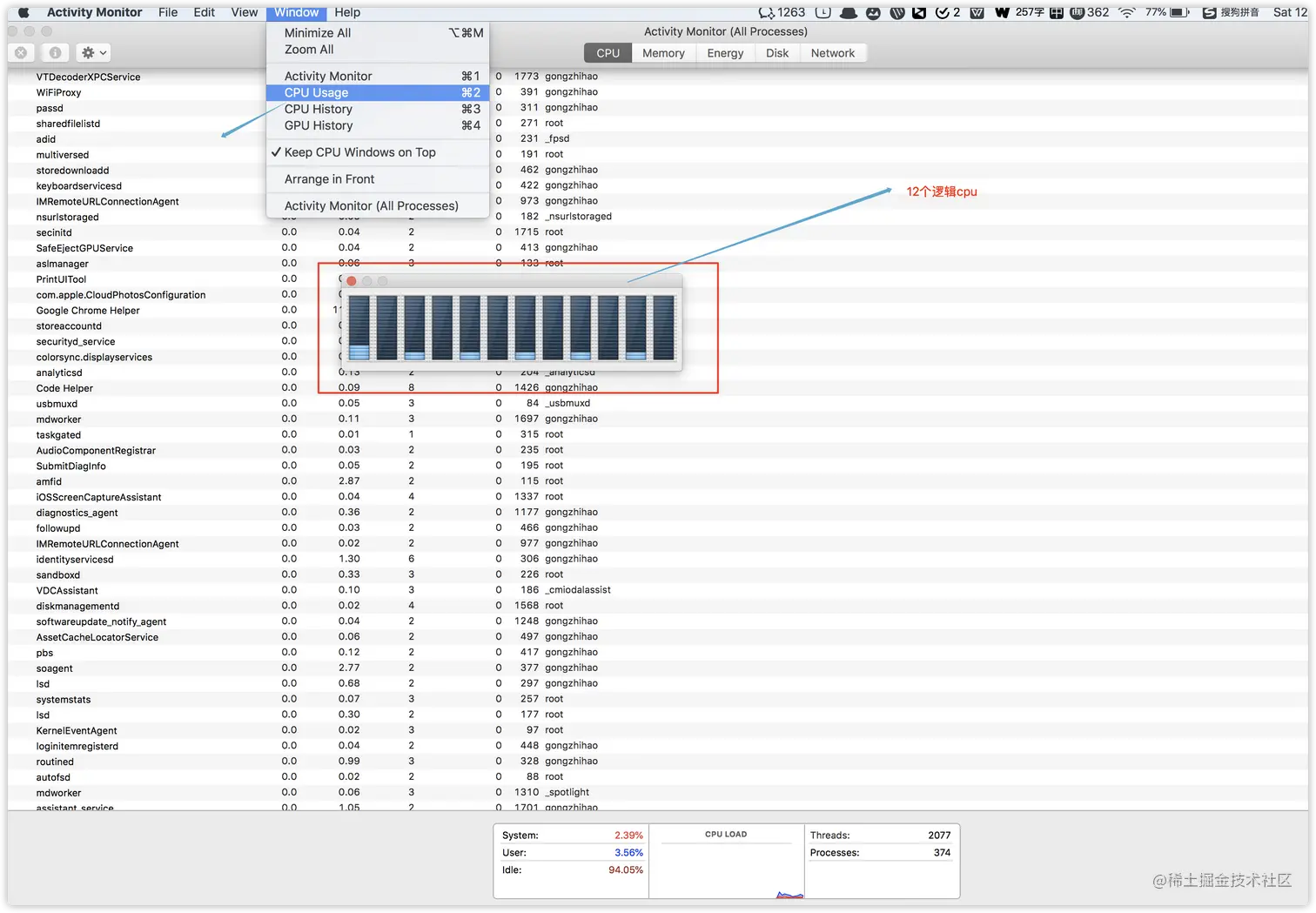Click the Threads count value 2077
1316x913 pixels.
[939, 836]
